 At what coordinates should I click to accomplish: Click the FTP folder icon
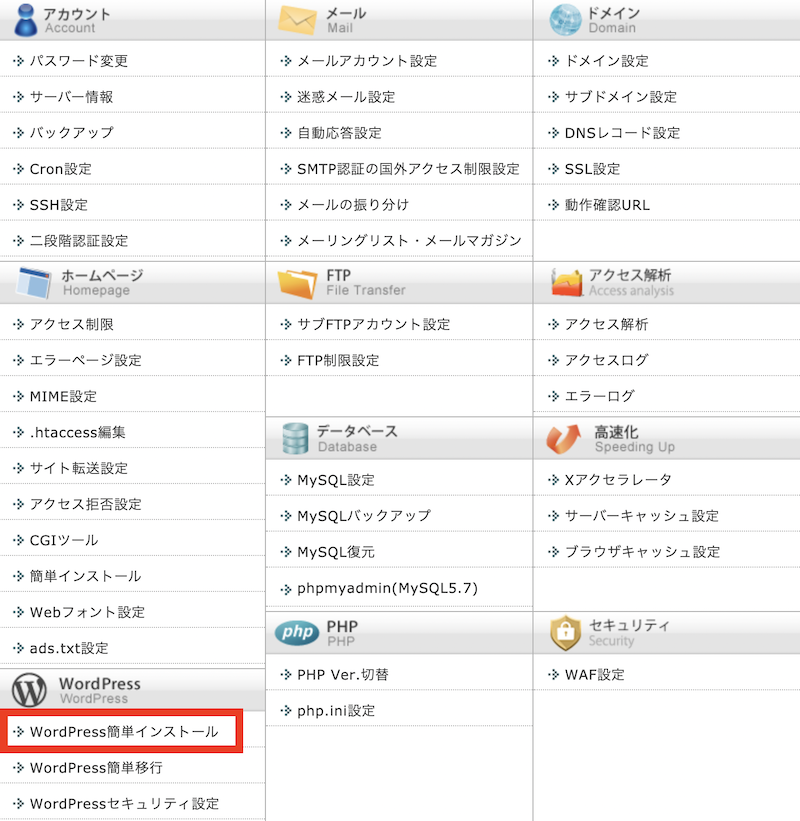pyautogui.click(x=297, y=284)
